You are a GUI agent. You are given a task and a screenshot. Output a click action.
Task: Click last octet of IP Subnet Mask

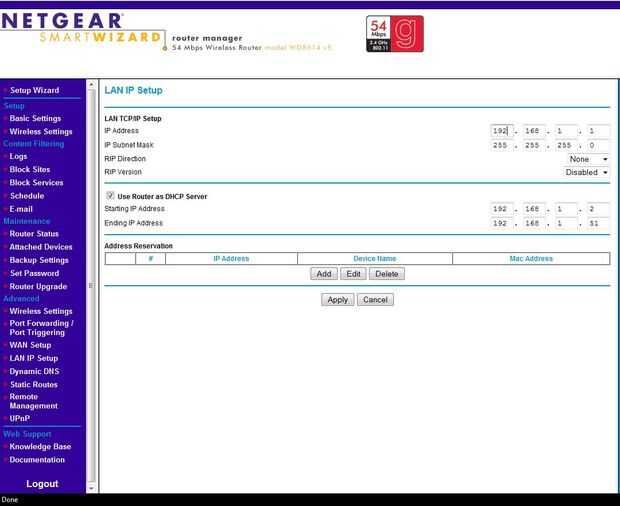pyautogui.click(x=598, y=145)
